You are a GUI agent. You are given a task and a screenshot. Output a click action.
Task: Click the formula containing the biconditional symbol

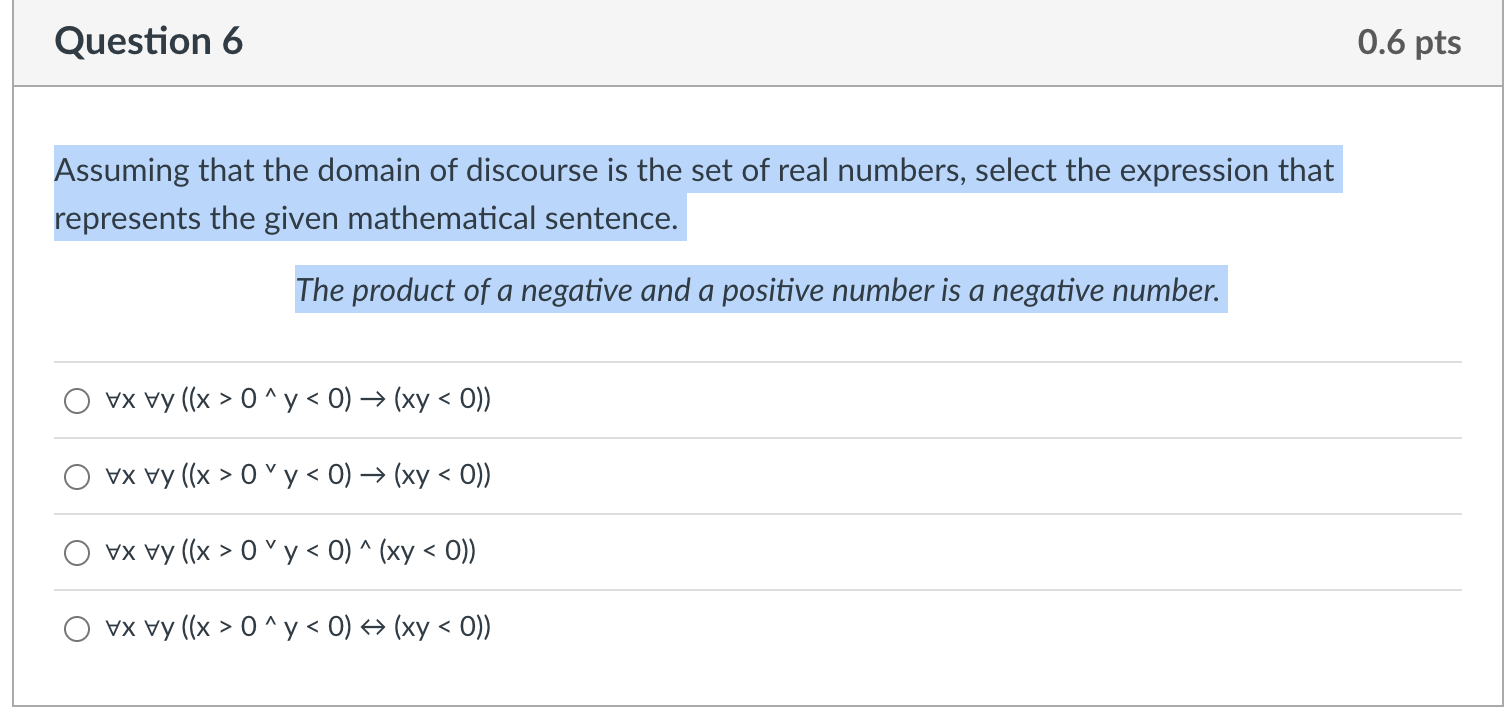(x=295, y=627)
